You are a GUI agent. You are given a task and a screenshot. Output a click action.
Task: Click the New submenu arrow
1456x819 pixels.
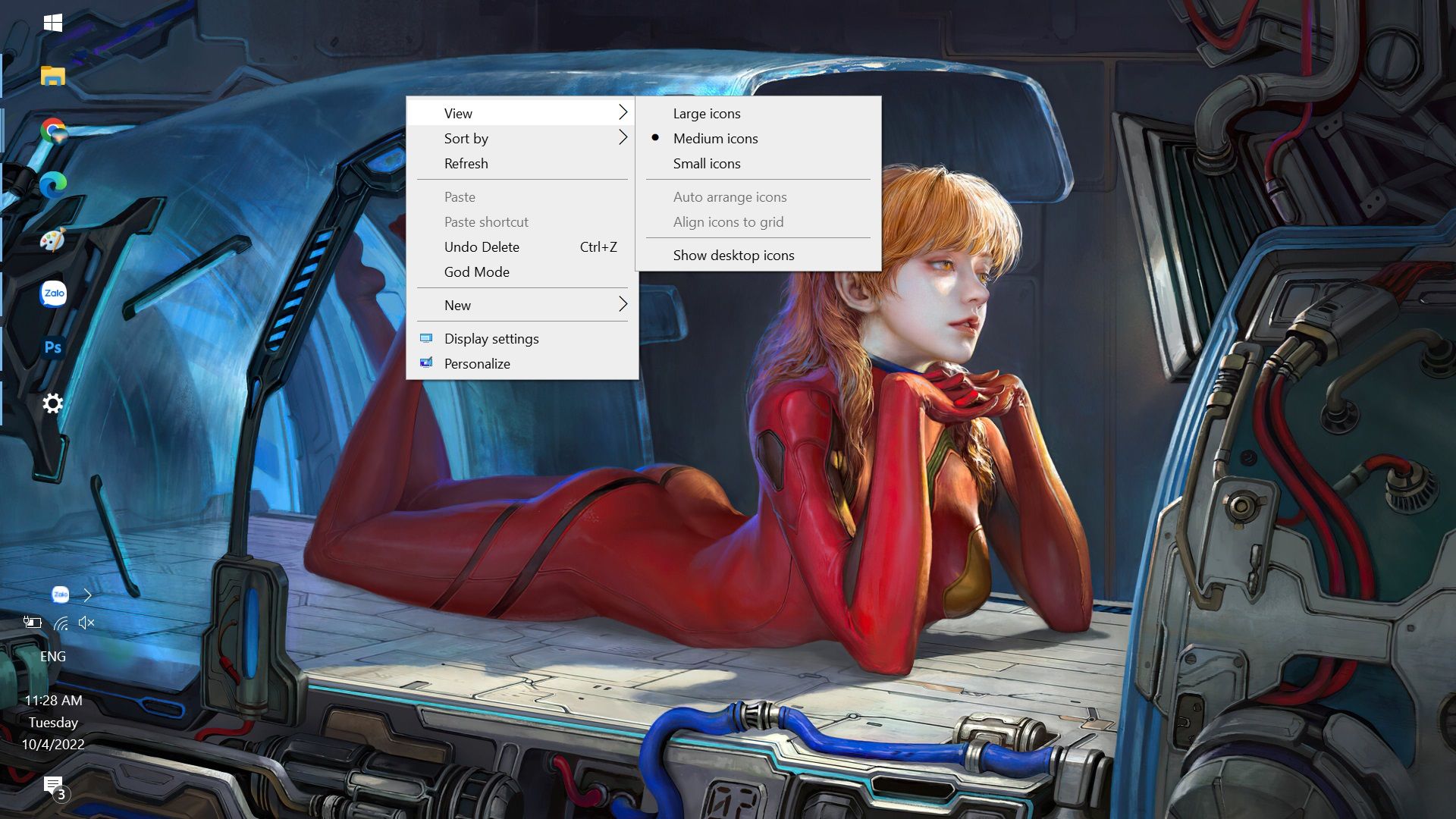click(623, 304)
